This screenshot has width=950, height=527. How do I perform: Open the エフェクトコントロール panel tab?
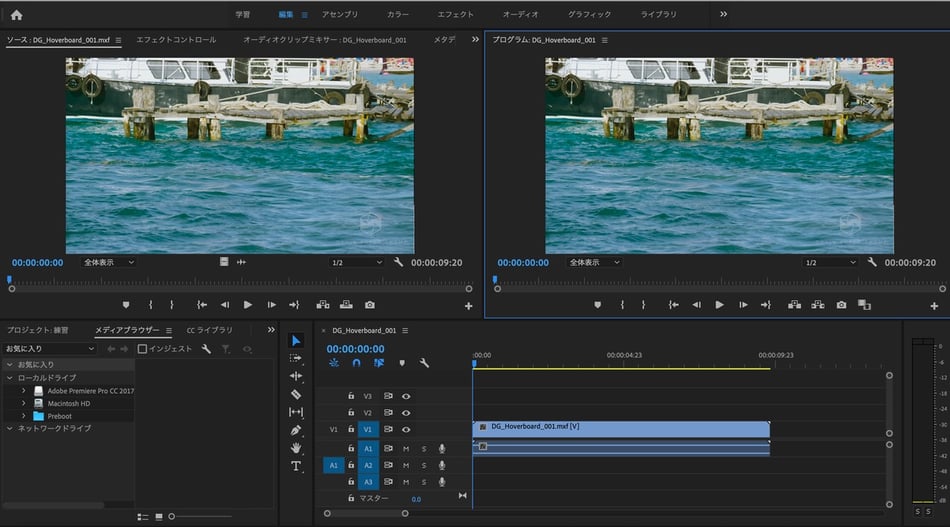175,40
